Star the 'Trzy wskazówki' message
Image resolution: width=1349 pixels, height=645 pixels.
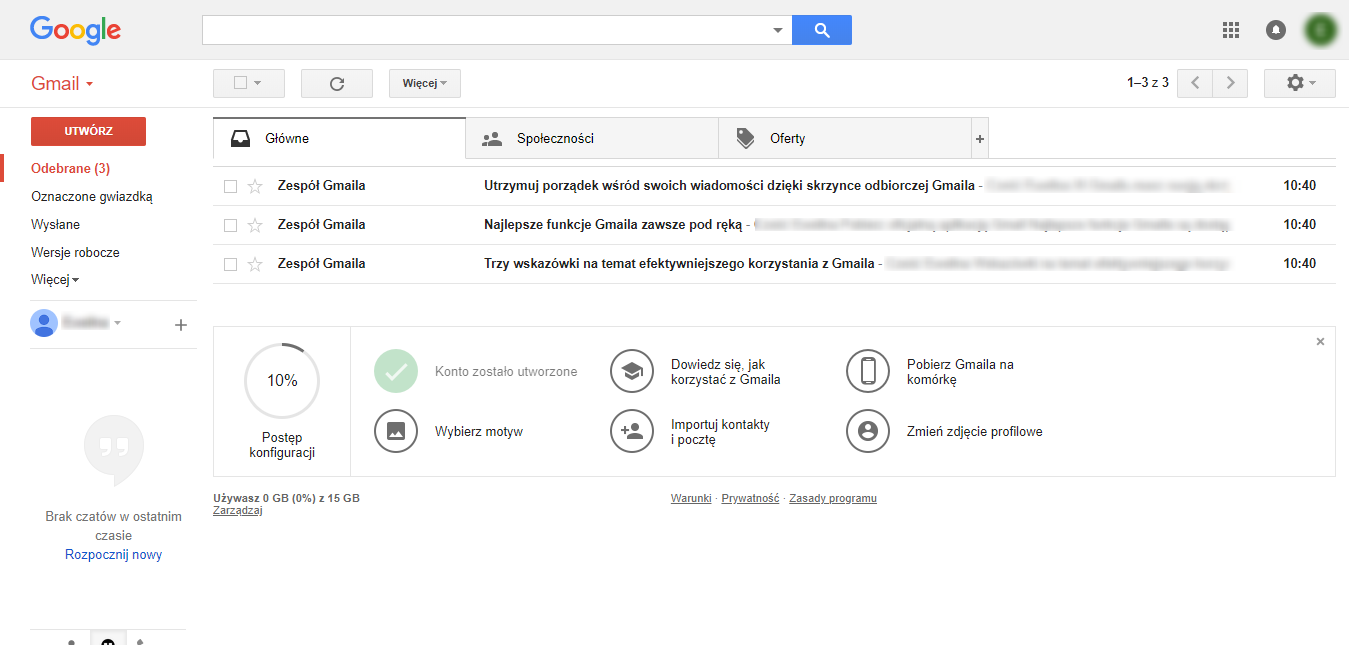(255, 264)
